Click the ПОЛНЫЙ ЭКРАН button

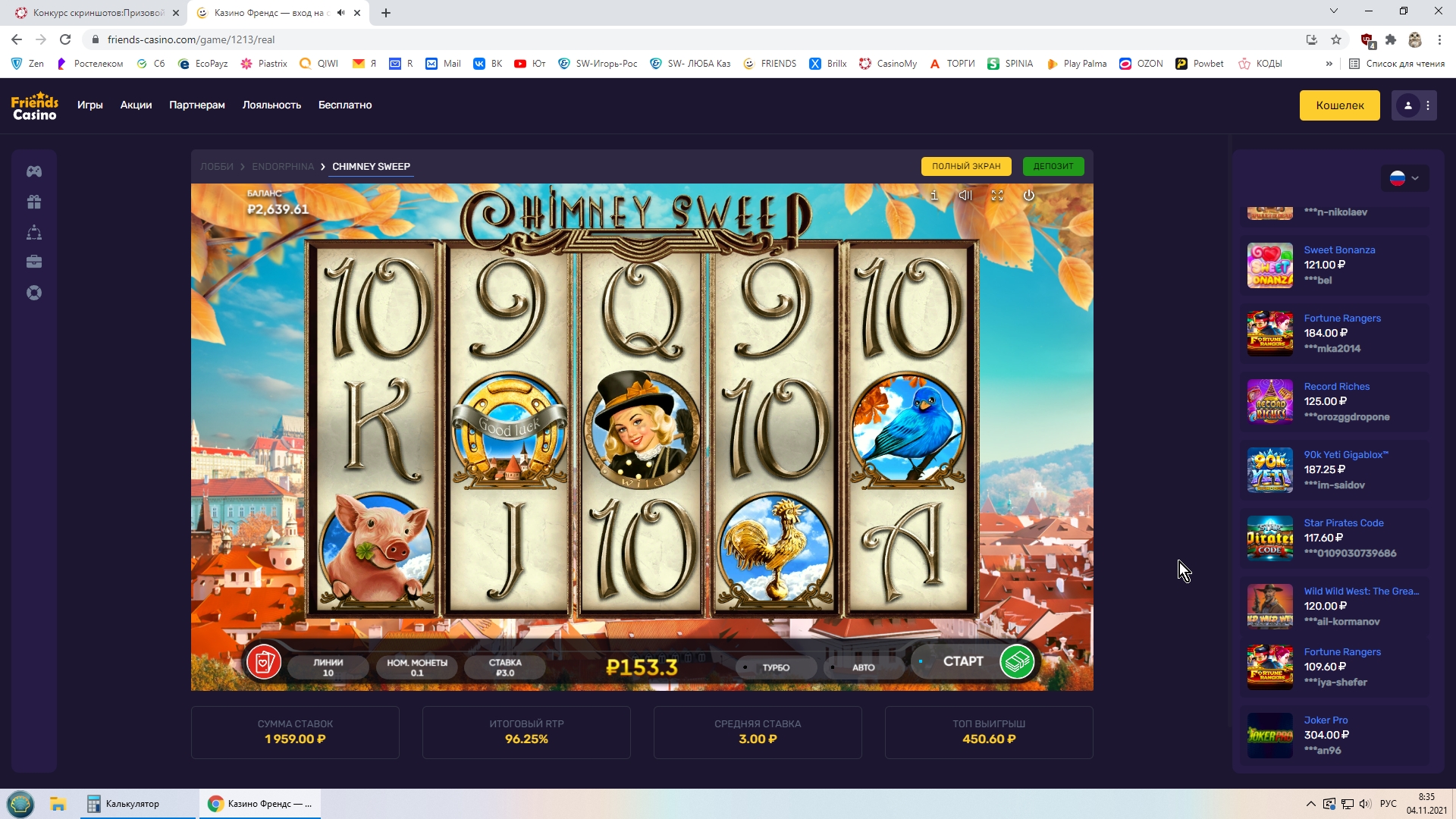click(x=966, y=166)
